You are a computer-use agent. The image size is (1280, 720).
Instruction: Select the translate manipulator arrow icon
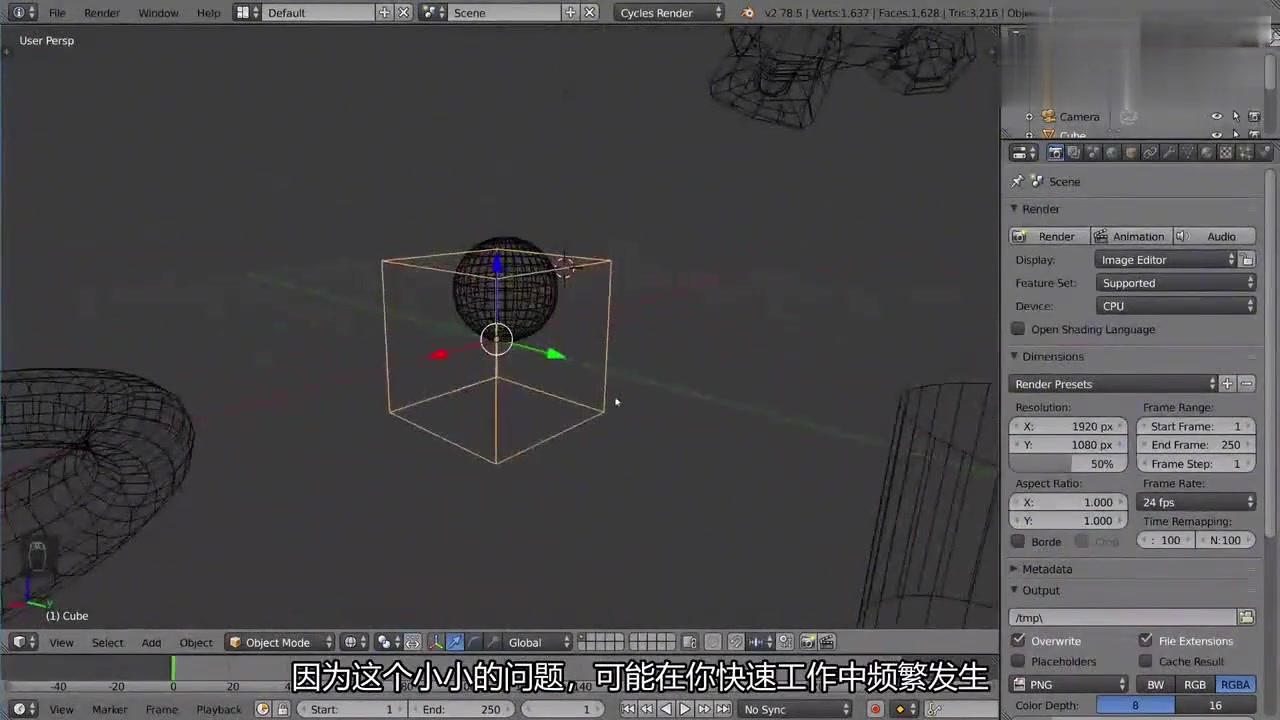[455, 642]
